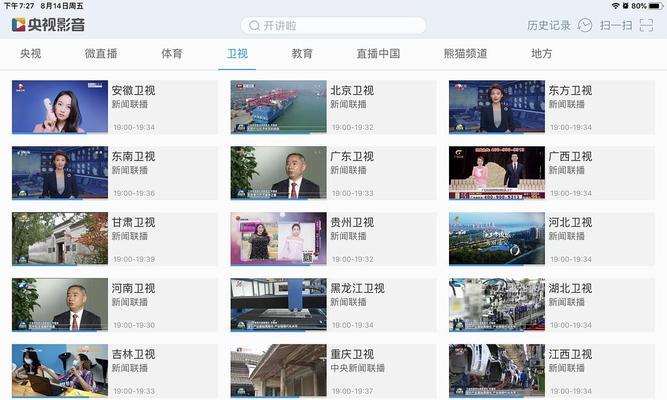
Task: Play the 湖北卫视 thumbnail
Action: [497, 305]
